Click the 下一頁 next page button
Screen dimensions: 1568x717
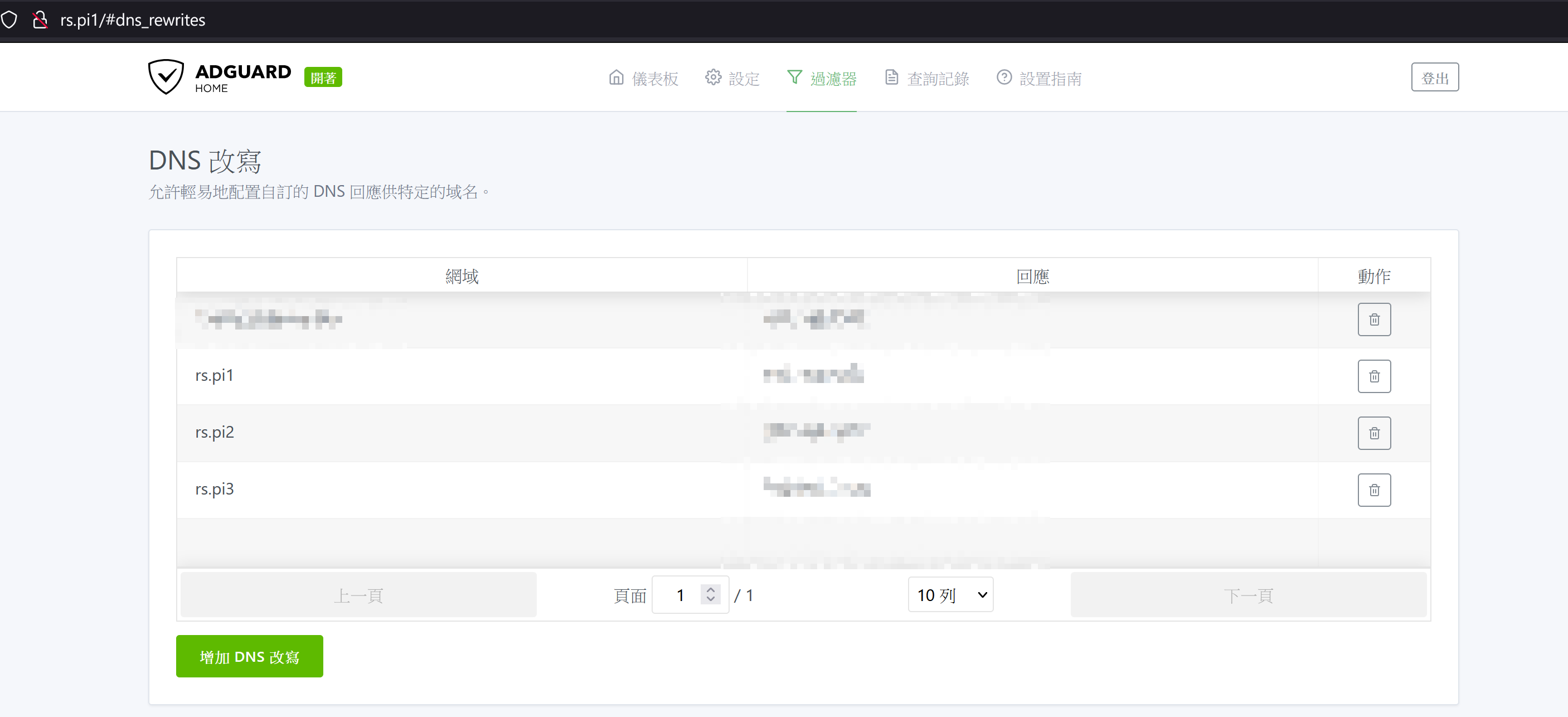[x=1247, y=595]
